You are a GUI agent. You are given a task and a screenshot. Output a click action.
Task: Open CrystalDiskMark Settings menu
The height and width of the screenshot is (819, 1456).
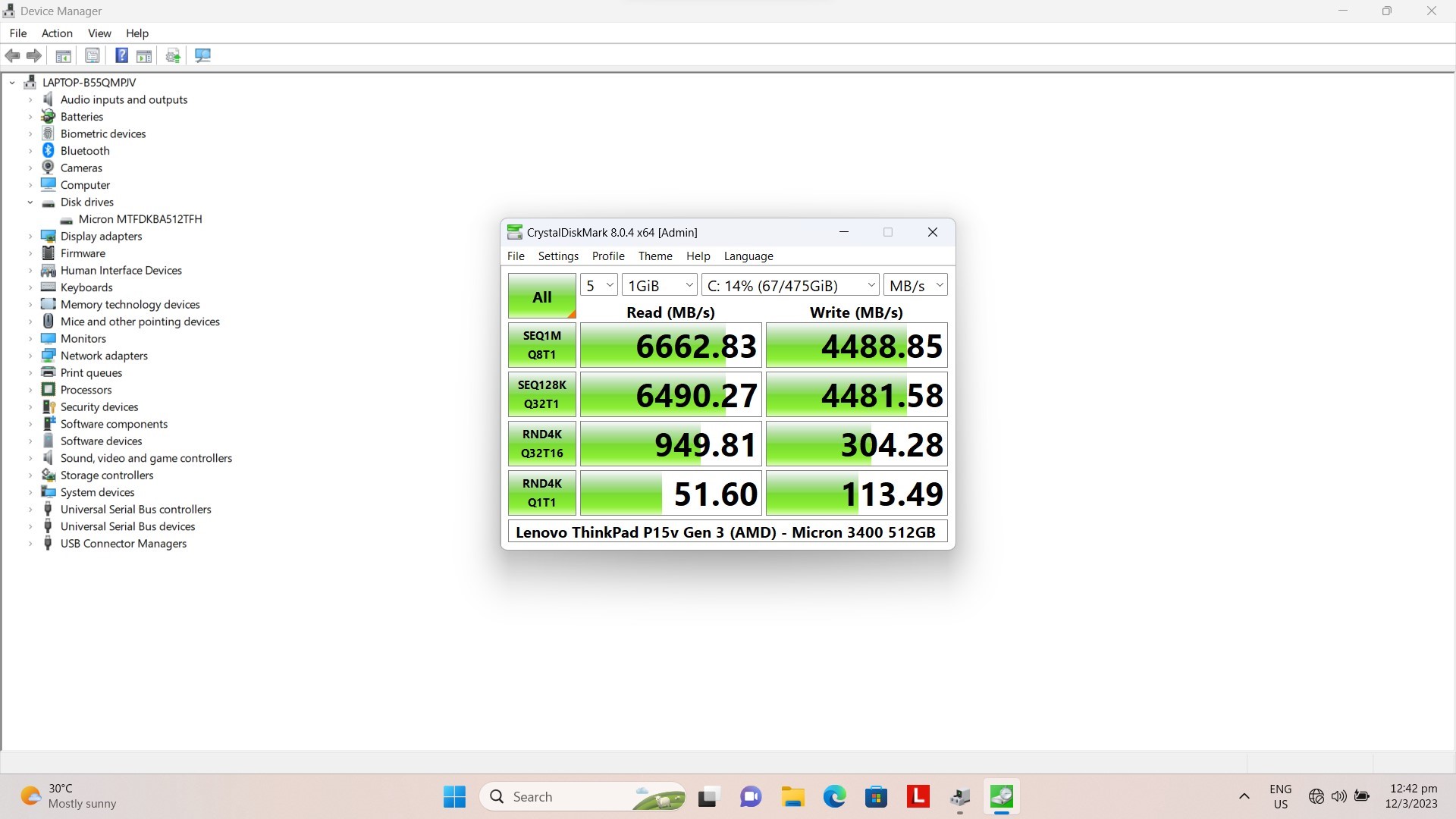click(558, 256)
